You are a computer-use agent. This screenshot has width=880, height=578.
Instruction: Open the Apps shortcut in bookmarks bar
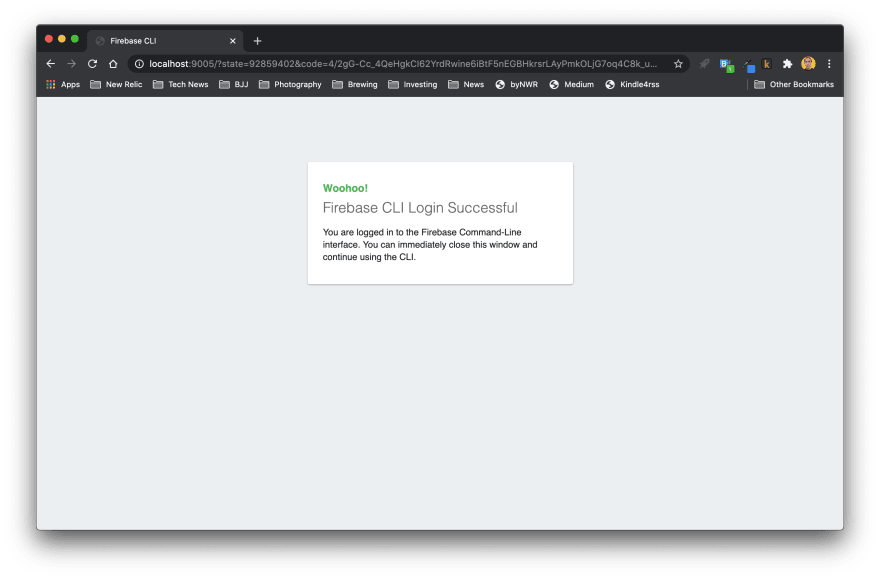point(63,85)
